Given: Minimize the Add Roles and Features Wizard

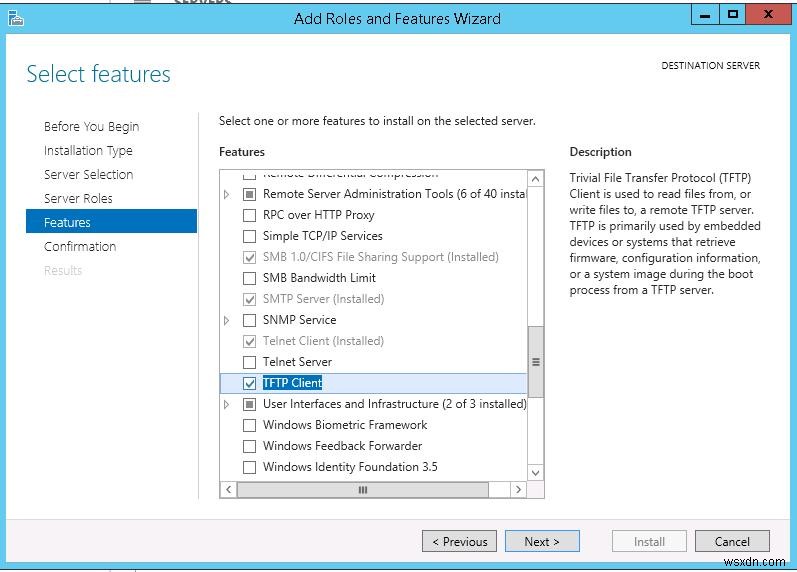Looking at the screenshot, I should (705, 16).
